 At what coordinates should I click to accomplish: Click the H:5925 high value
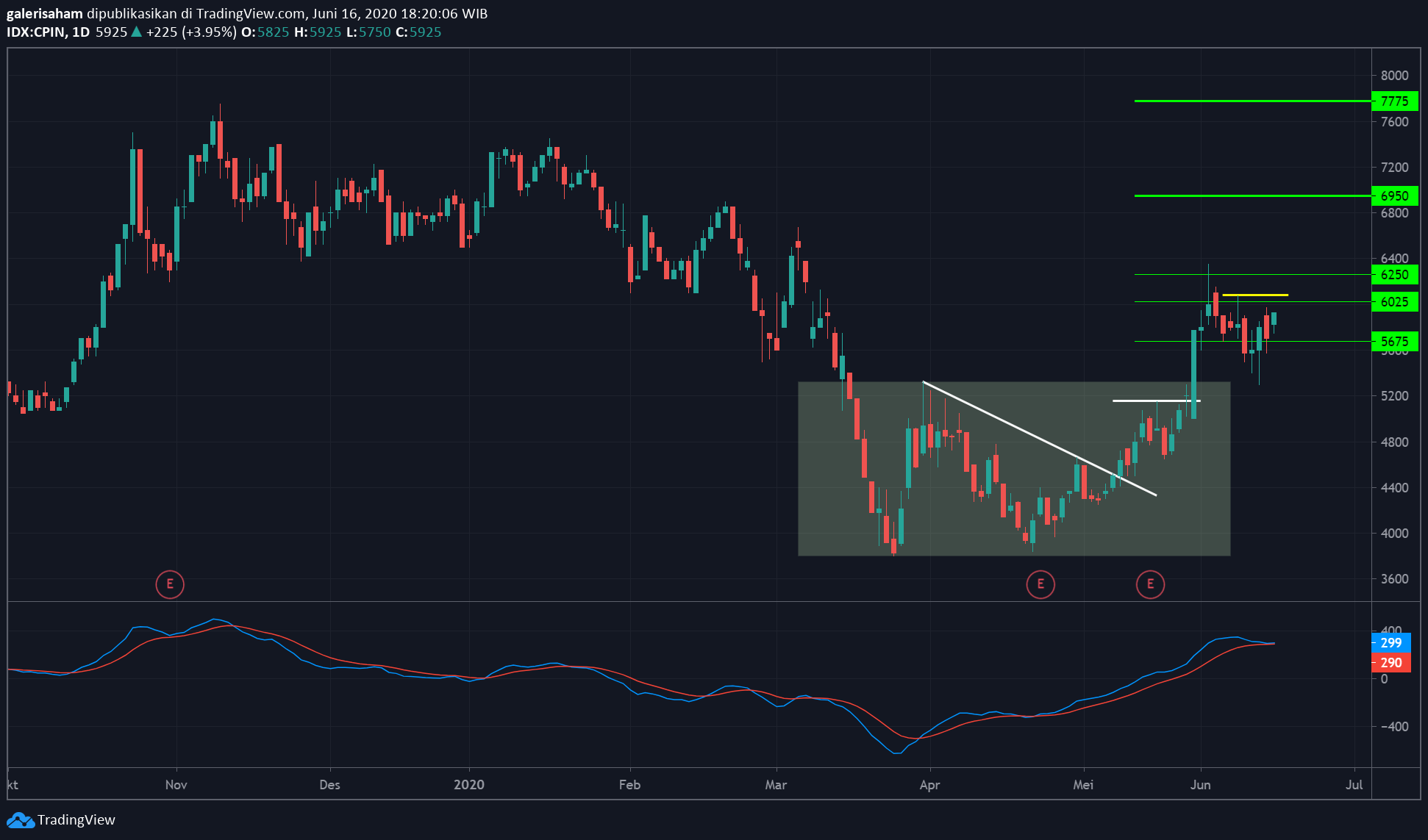coord(318,32)
